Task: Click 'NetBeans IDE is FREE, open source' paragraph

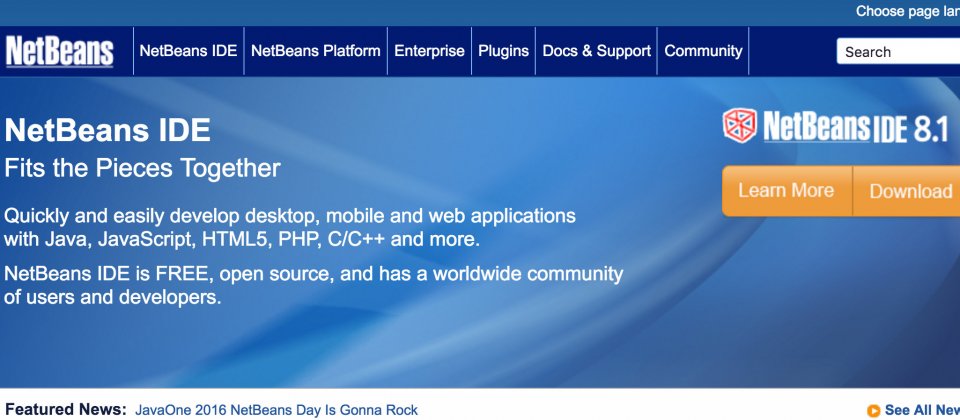Action: [313, 285]
